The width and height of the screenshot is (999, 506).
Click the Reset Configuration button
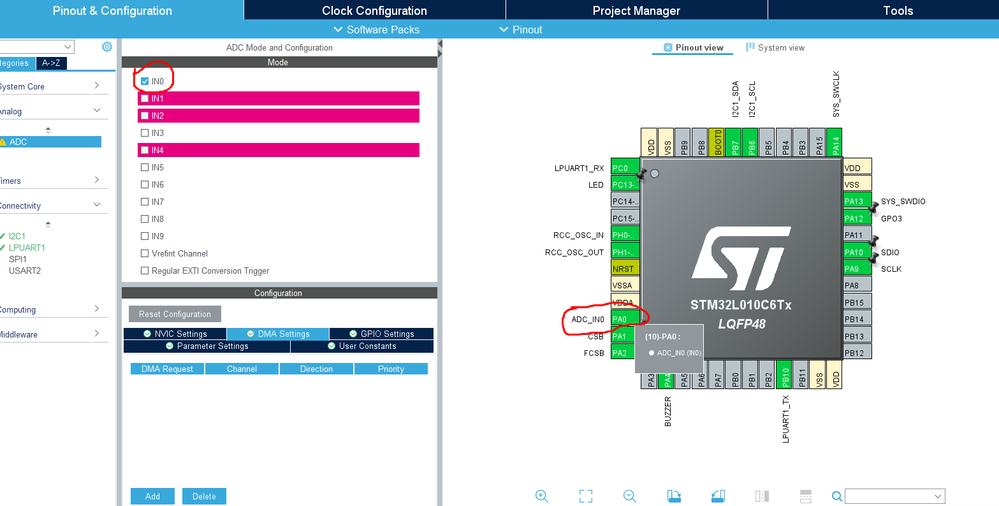[x=175, y=314]
